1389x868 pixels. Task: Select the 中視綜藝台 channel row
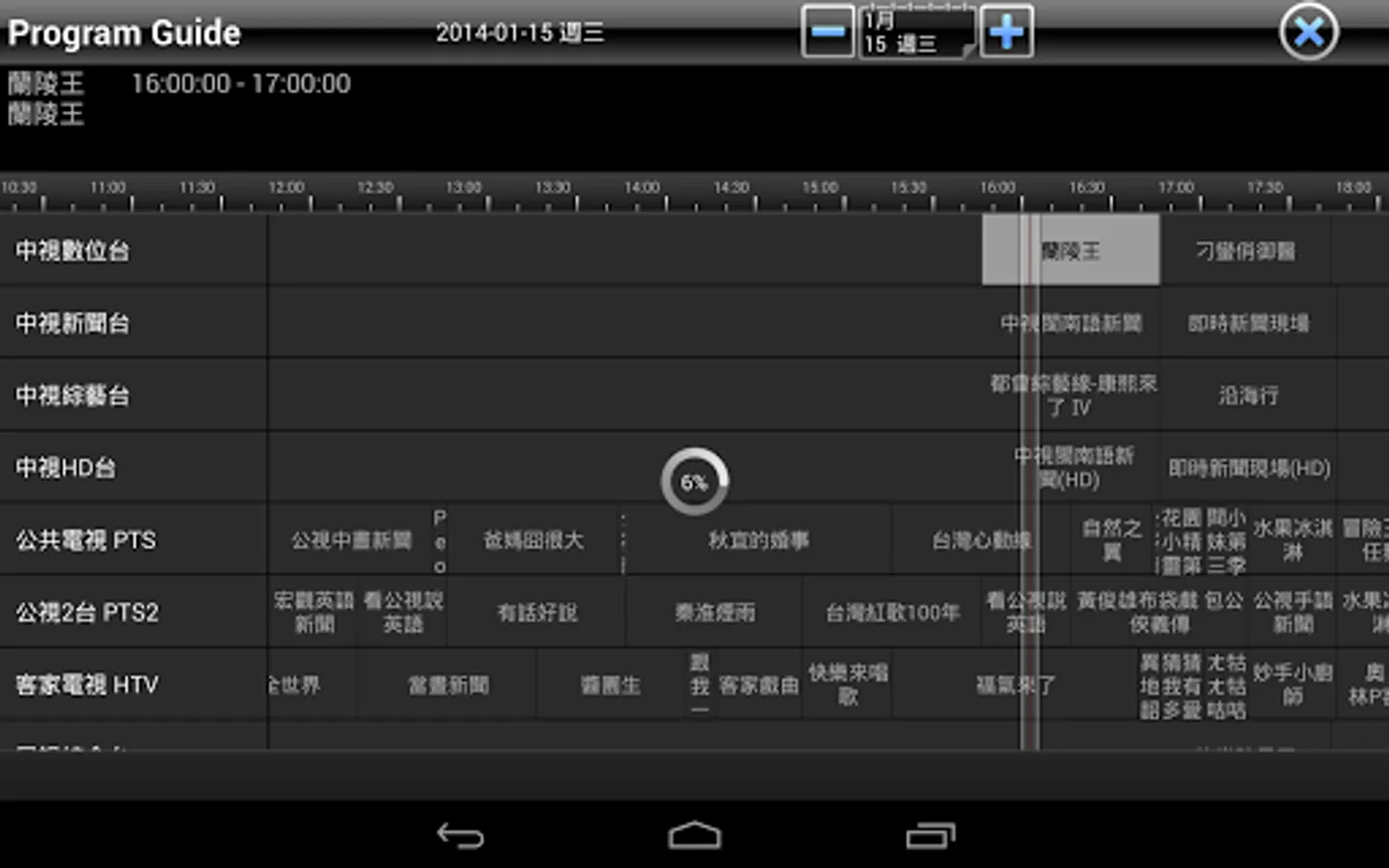coord(134,395)
